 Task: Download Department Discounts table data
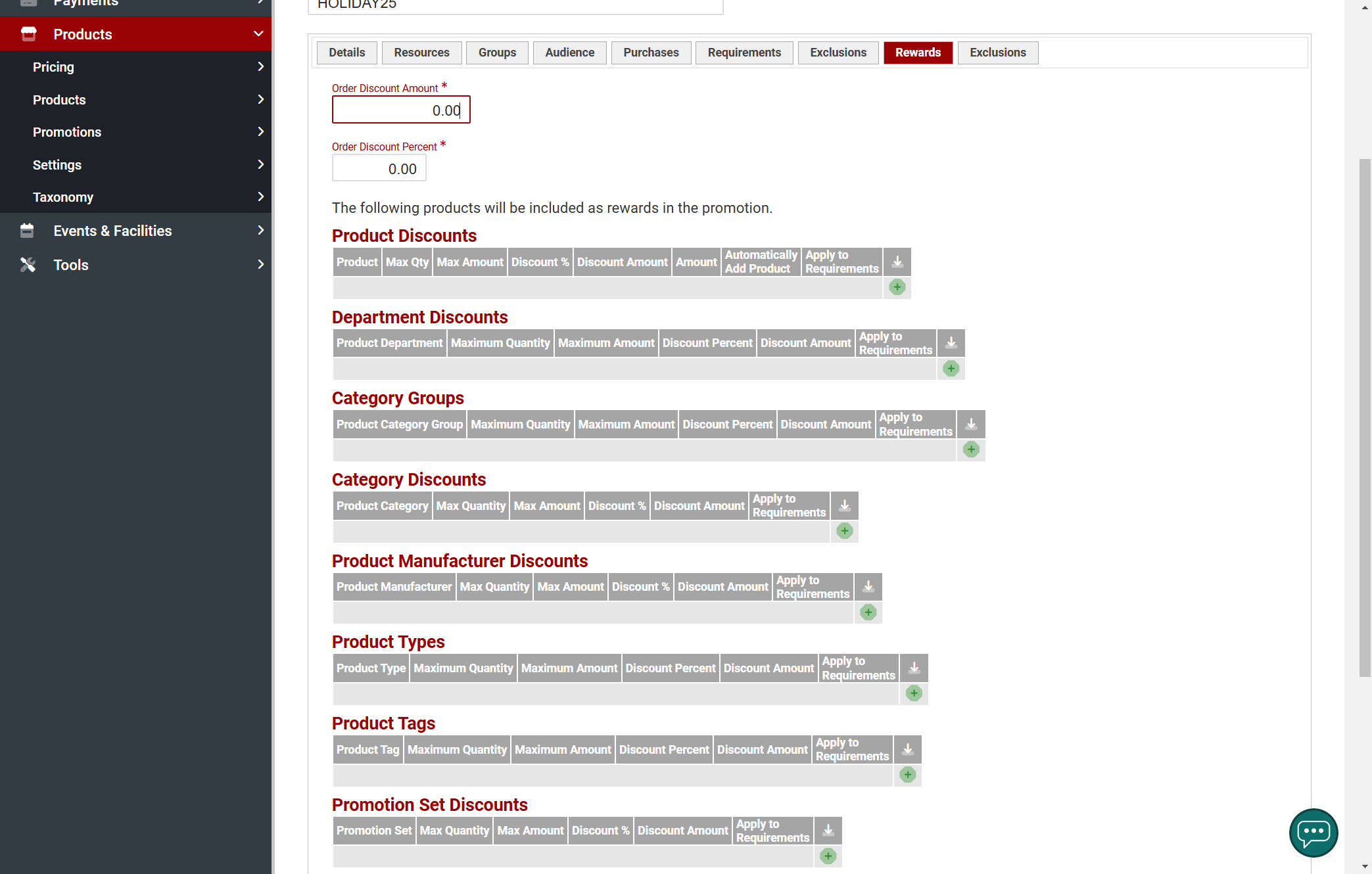951,343
